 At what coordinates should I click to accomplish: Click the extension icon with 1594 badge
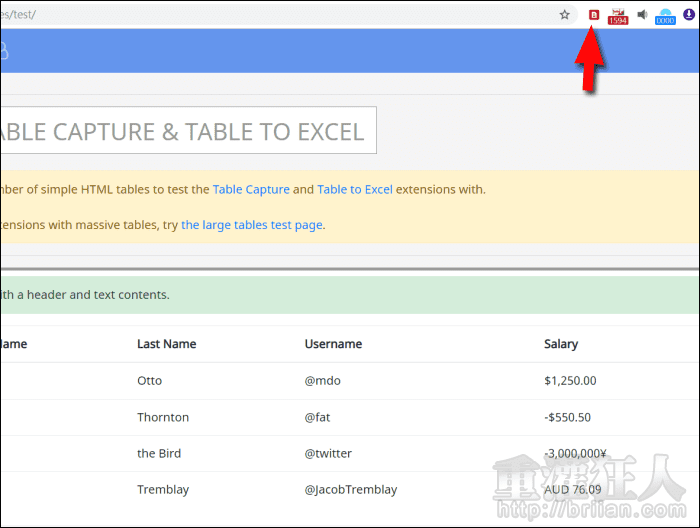pos(618,16)
